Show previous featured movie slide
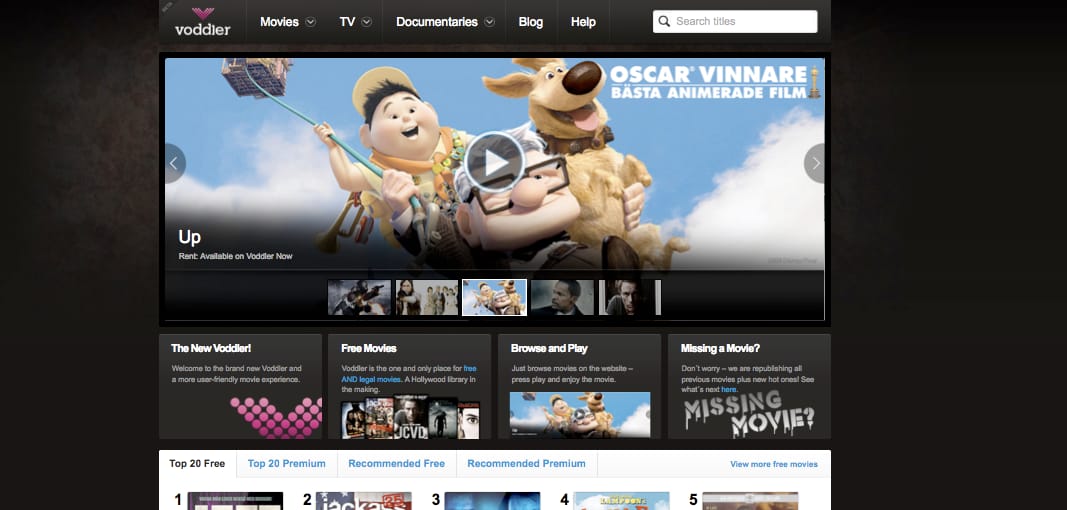The height and width of the screenshot is (510, 1067). [174, 163]
